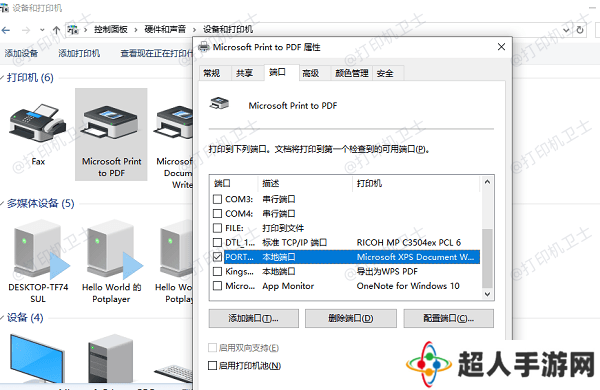Check the COM3: port checkbox

coord(217,199)
